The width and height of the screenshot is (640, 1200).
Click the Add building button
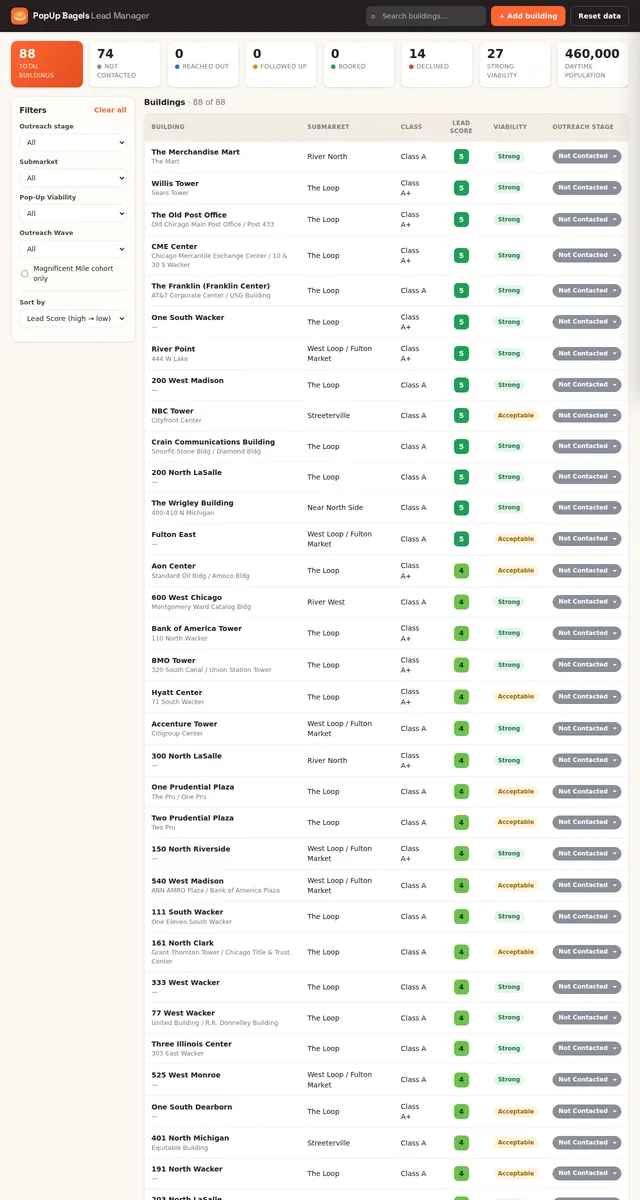[x=528, y=16]
